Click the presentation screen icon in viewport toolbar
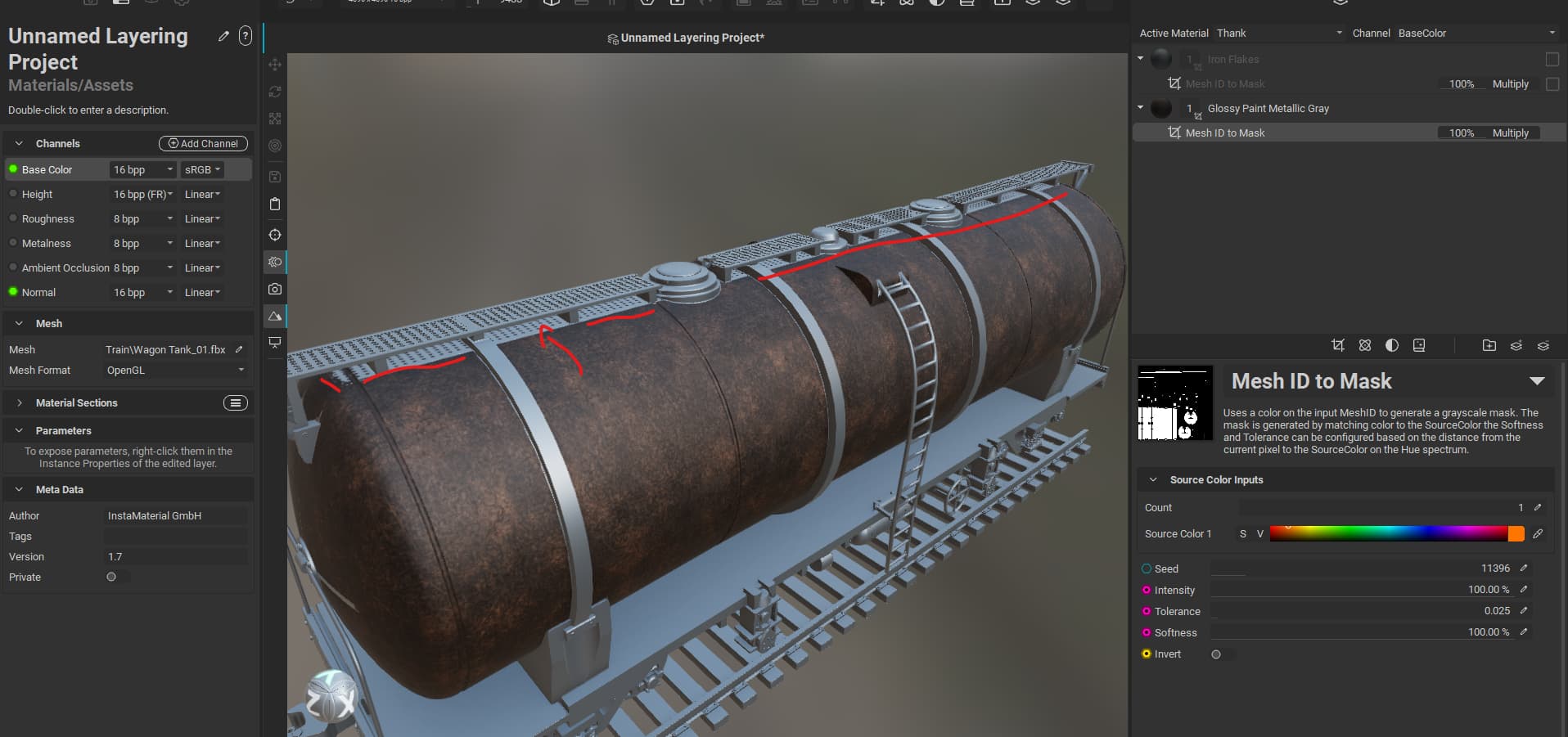This screenshot has height=737, width=1568. (x=275, y=343)
